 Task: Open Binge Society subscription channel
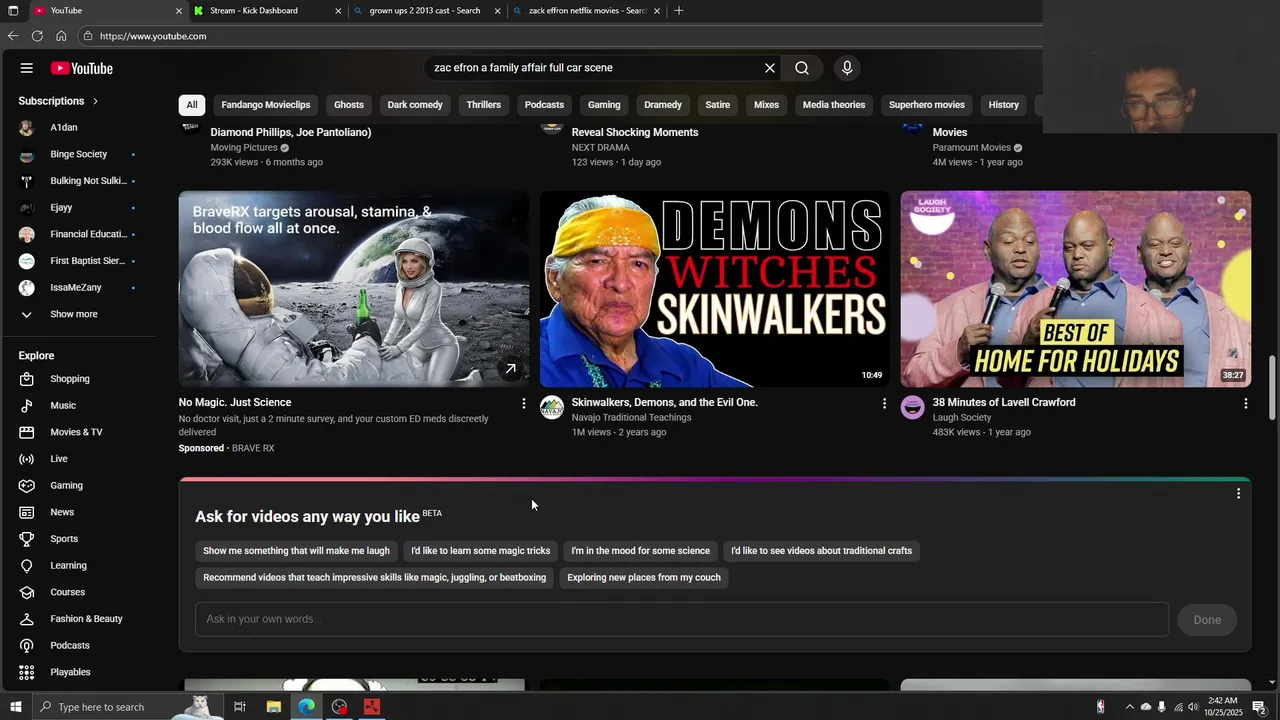(x=78, y=155)
